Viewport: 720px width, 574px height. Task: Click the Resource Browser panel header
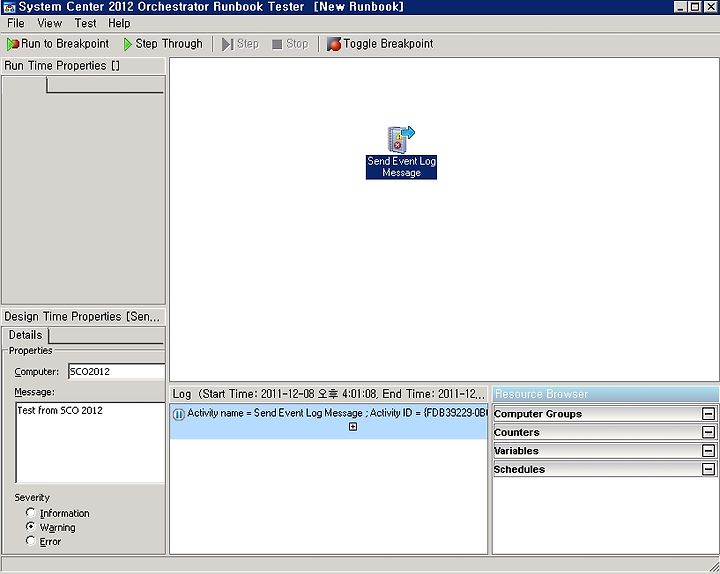[605, 394]
